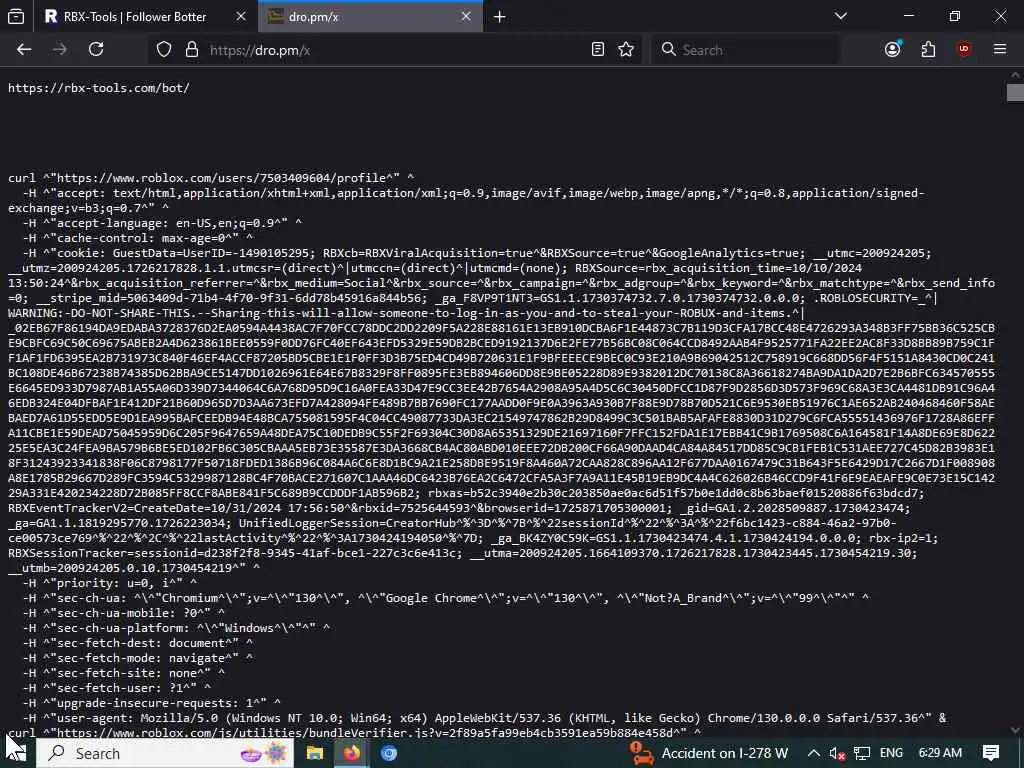Toggle reader view for this page
Viewport: 1024px width, 768px height.
598,50
